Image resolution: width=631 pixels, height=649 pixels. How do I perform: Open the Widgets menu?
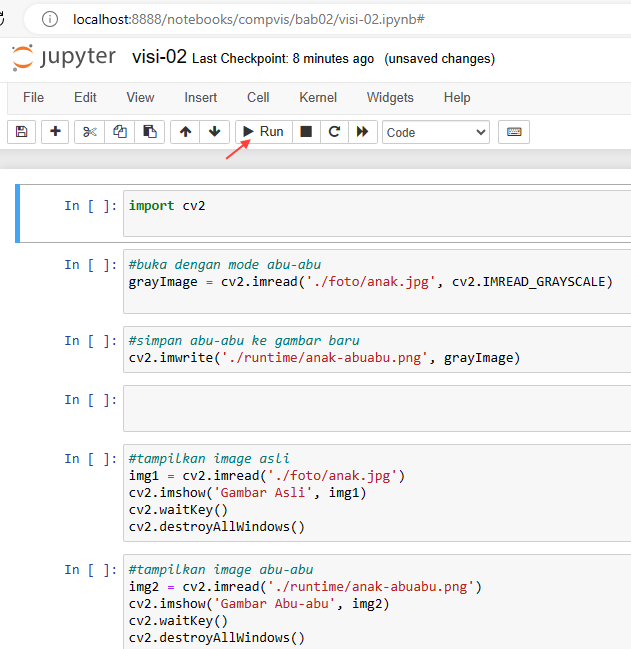[390, 98]
